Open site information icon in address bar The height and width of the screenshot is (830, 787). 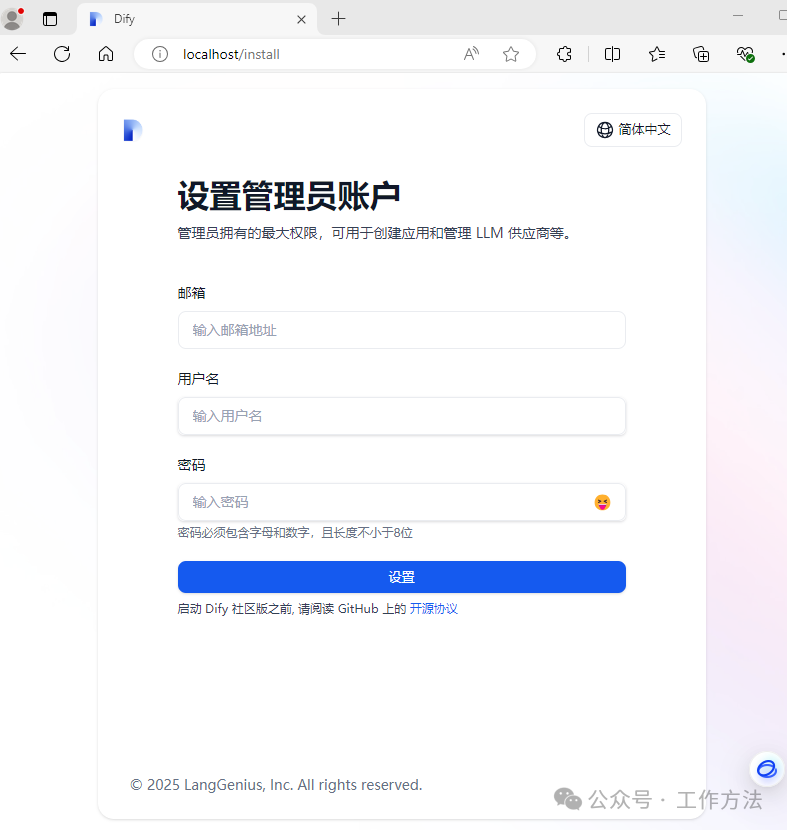(160, 54)
